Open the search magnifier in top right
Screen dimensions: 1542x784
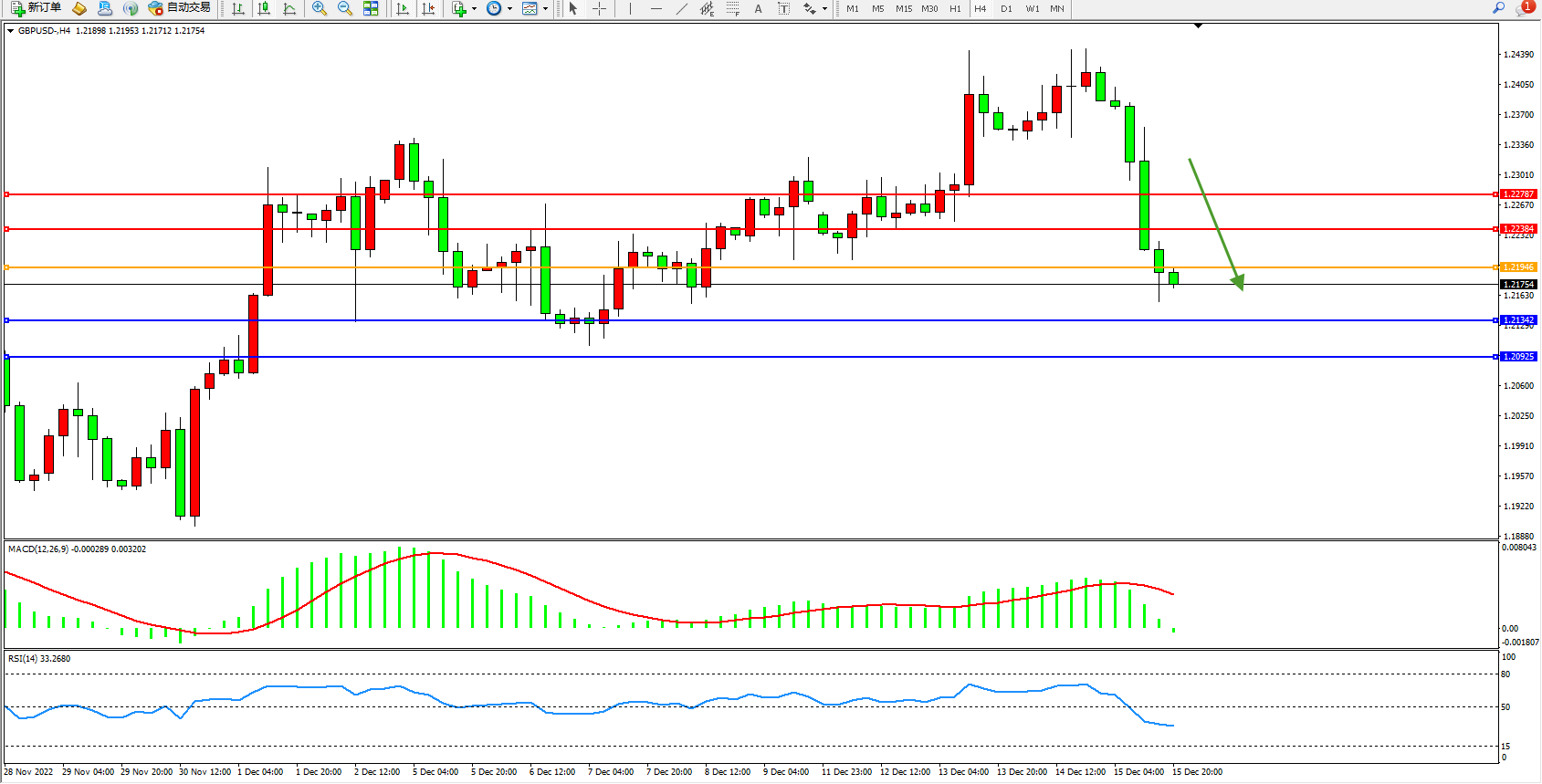pyautogui.click(x=1498, y=8)
